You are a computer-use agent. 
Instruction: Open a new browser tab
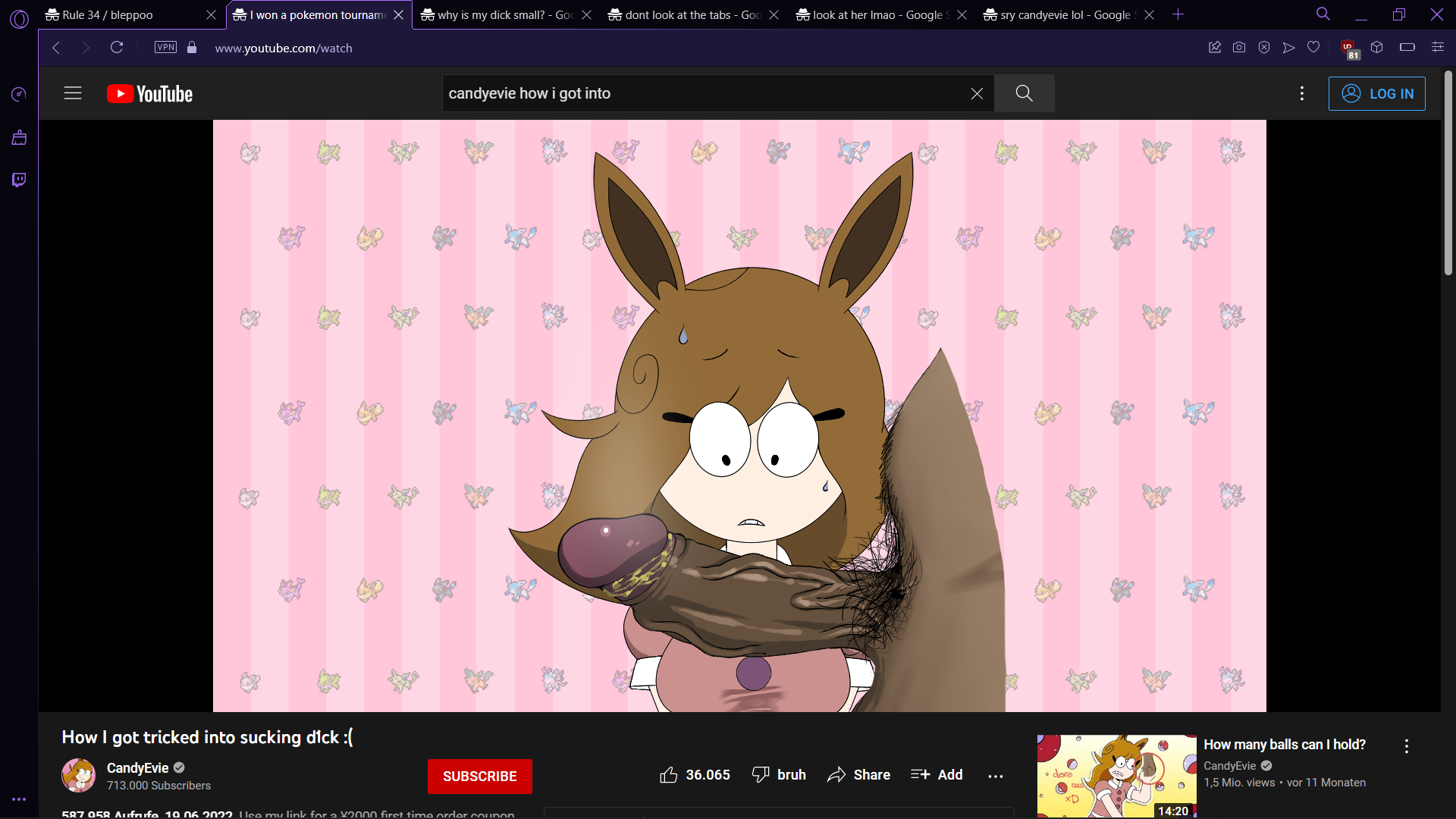(1178, 14)
